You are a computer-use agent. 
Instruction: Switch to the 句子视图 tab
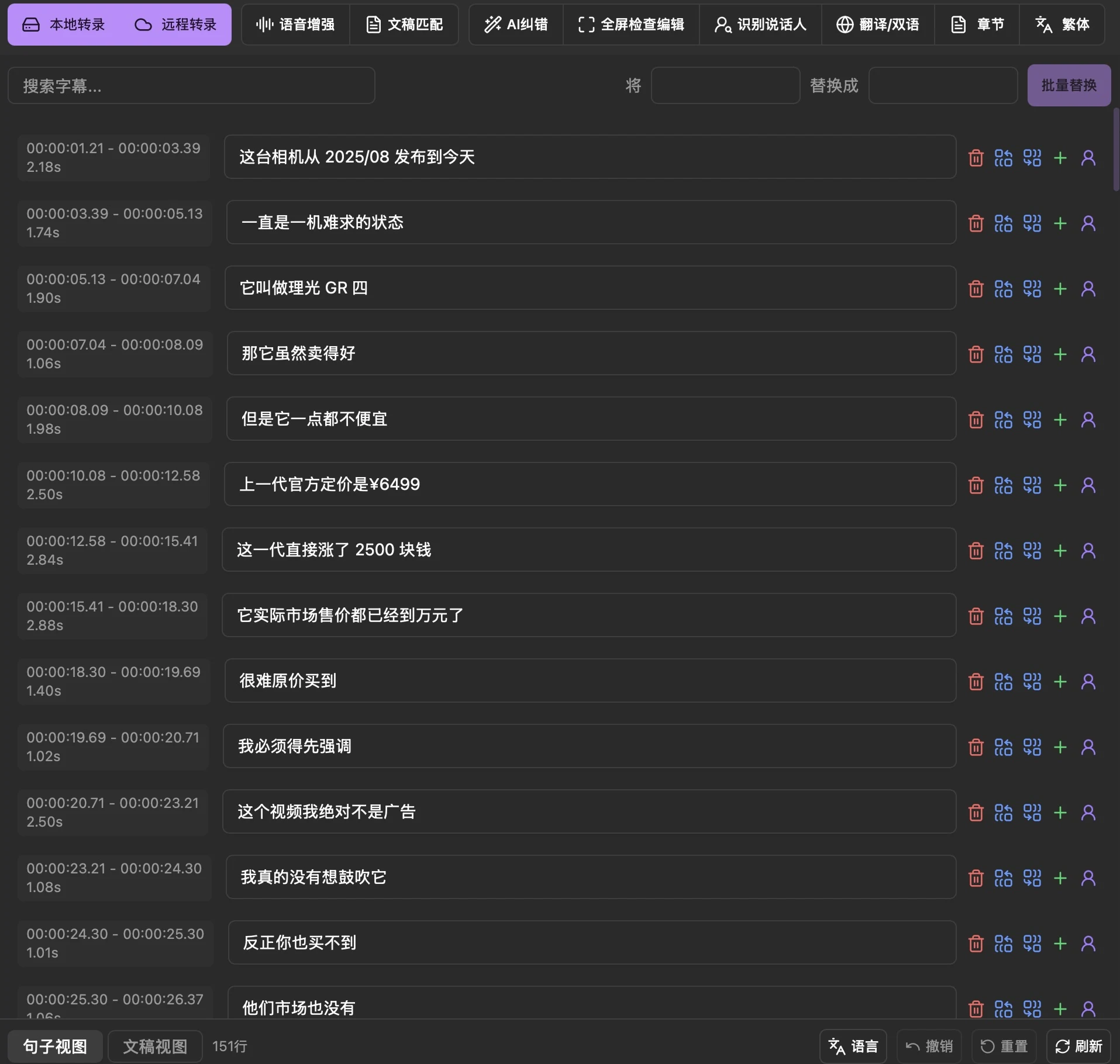pyautogui.click(x=55, y=1046)
